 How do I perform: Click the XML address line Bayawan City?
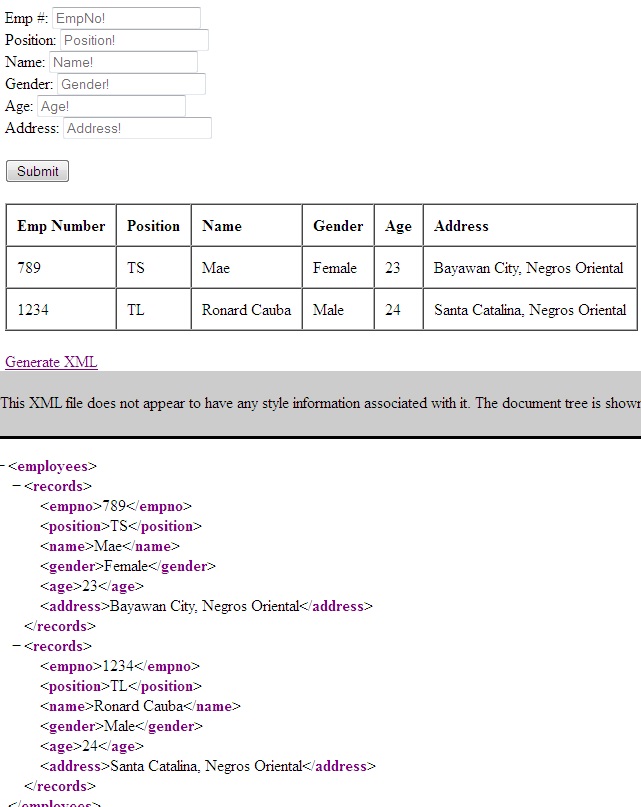[x=206, y=606]
